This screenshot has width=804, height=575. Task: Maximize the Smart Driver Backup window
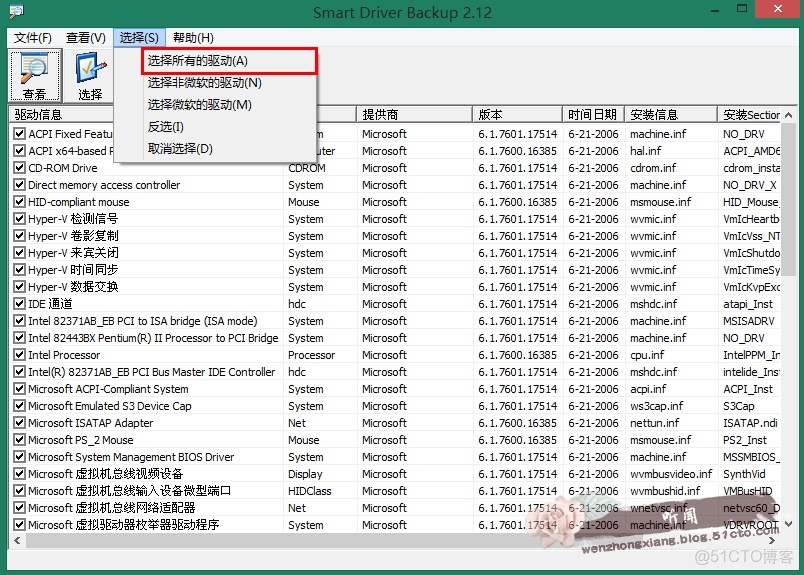click(741, 9)
